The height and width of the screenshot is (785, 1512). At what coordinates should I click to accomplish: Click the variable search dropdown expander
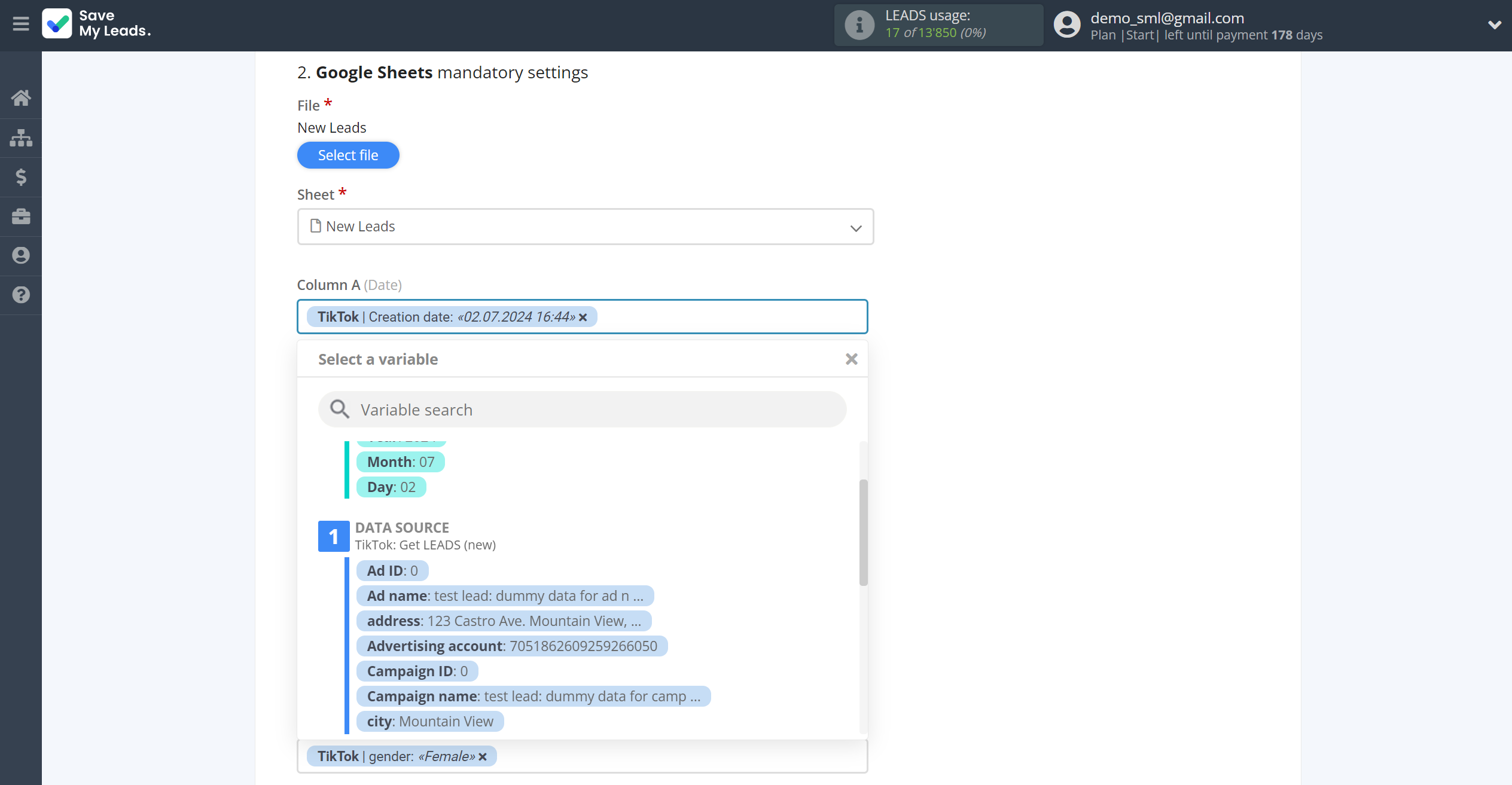coord(850,358)
